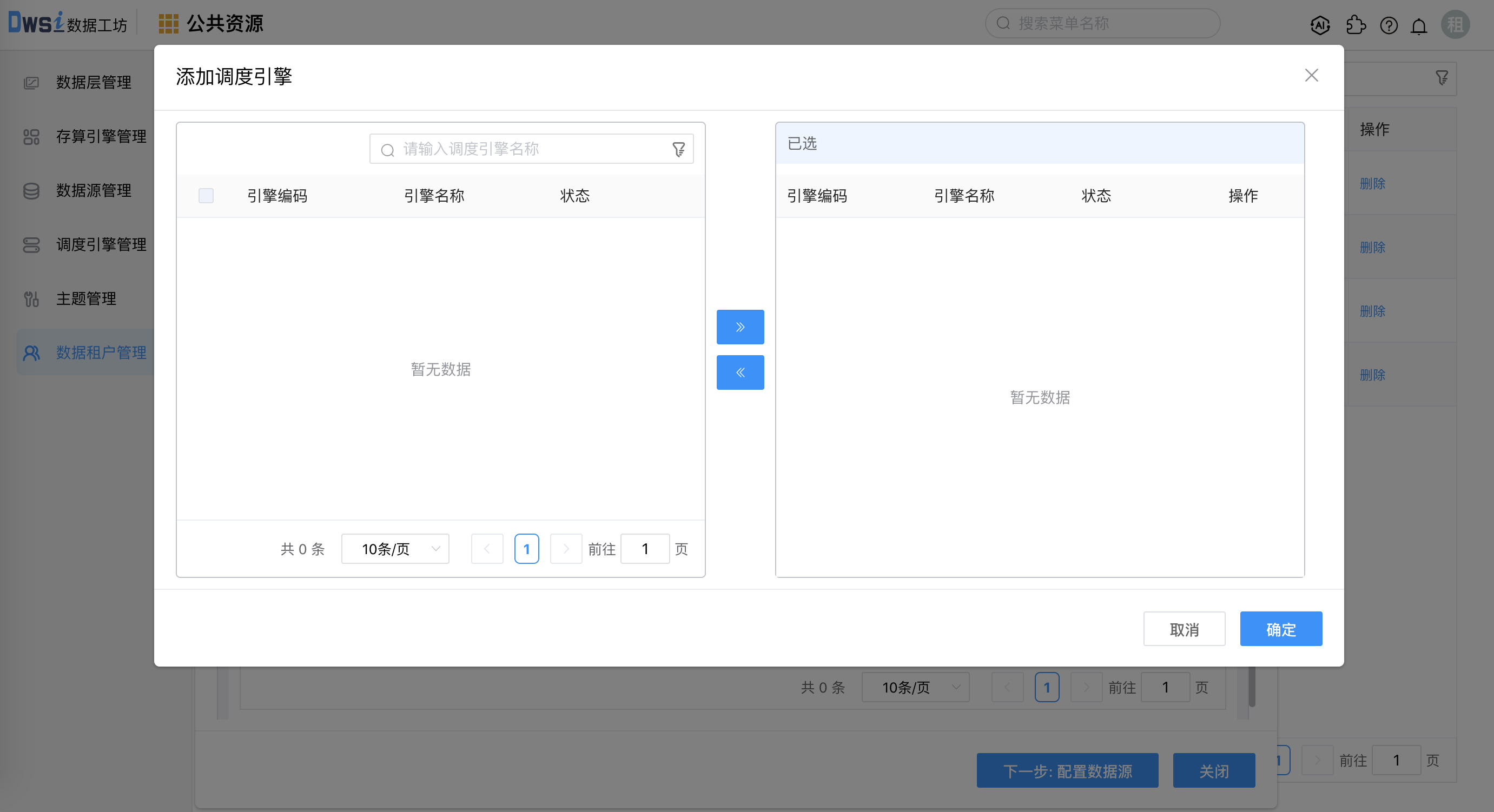Click filter icon in engine search box

[x=678, y=150]
